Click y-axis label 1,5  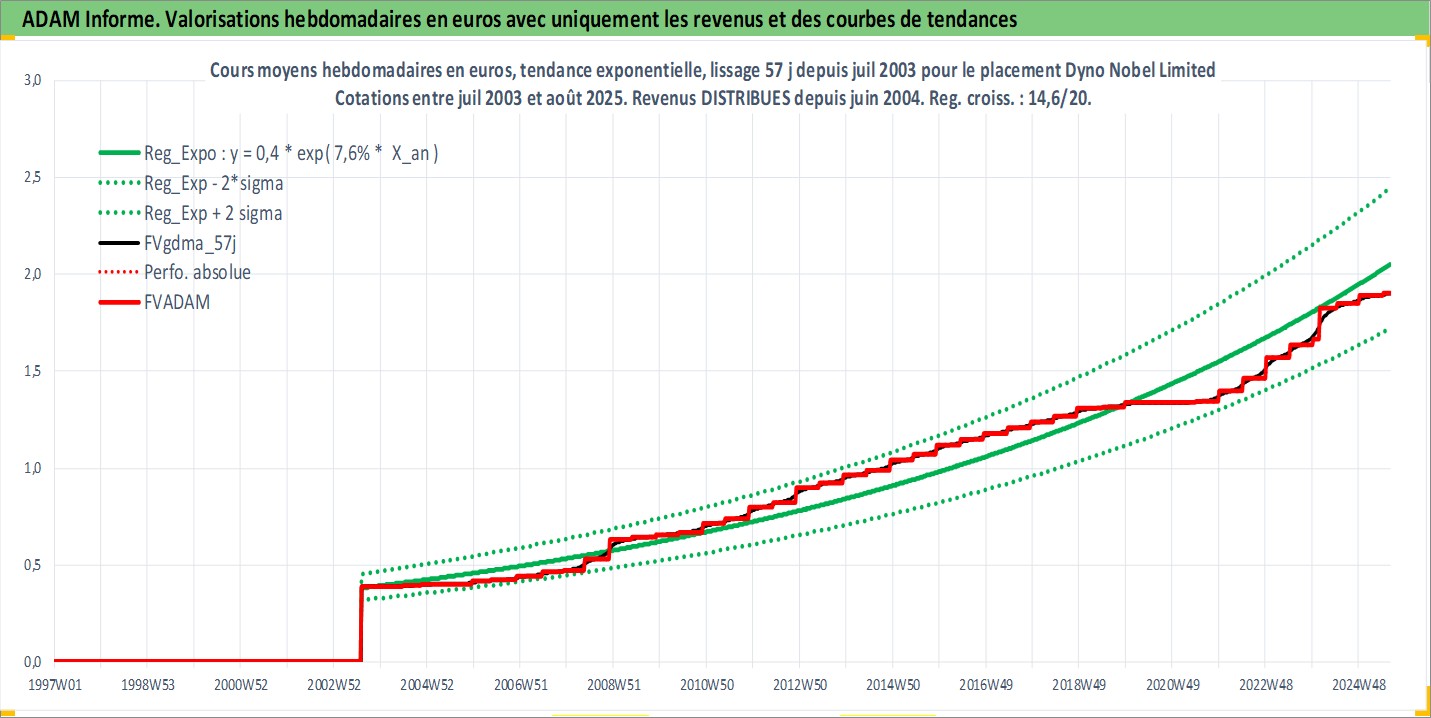32,372
